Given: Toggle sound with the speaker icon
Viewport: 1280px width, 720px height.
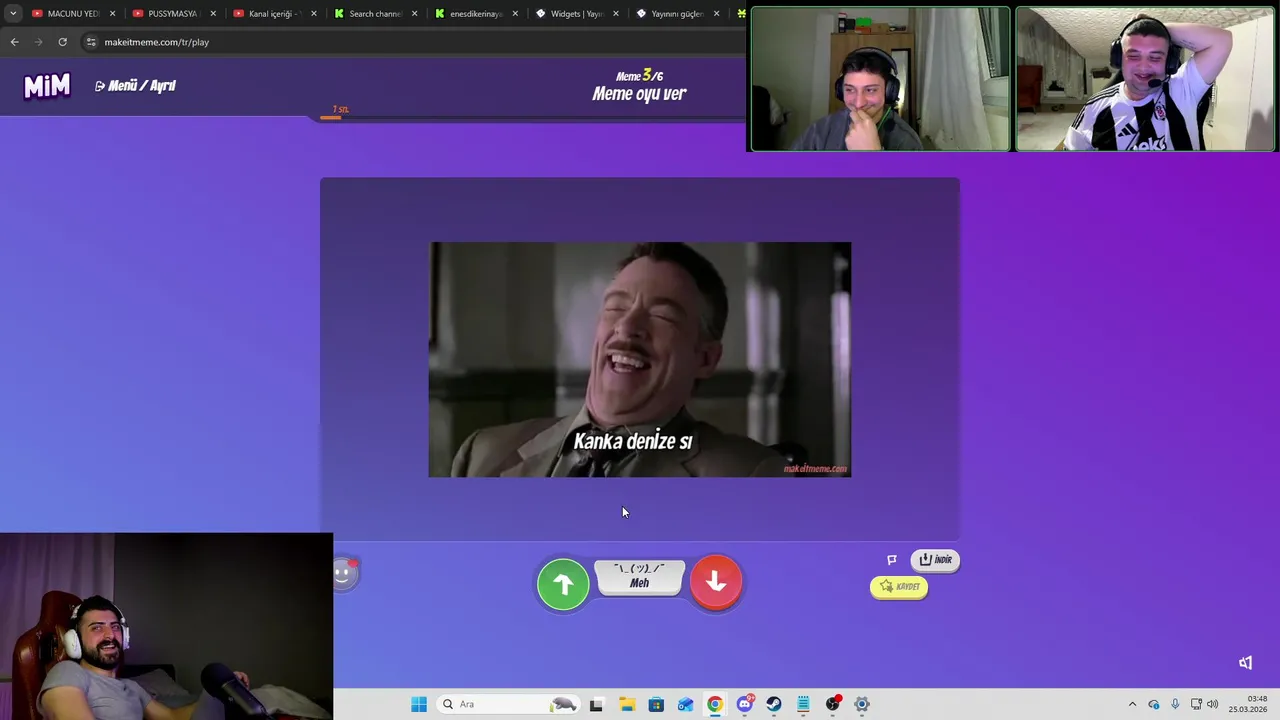Looking at the screenshot, I should point(1245,663).
